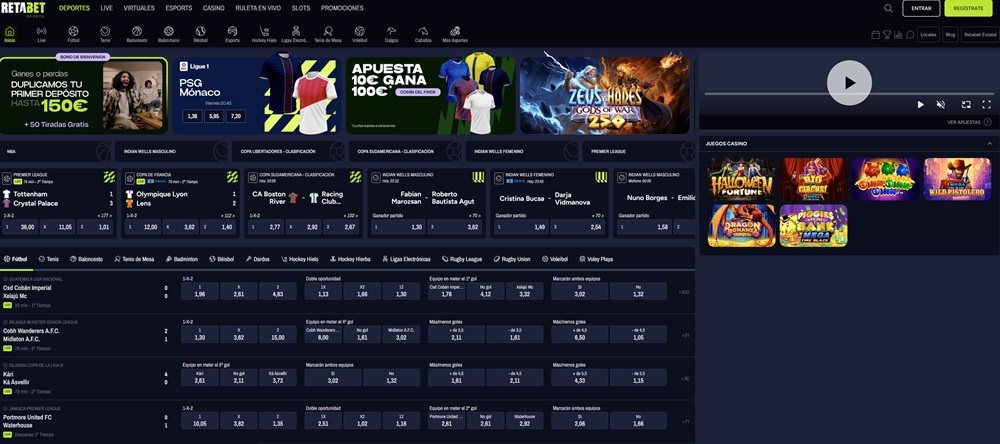Toggle fullscreen on the video player

[987, 104]
